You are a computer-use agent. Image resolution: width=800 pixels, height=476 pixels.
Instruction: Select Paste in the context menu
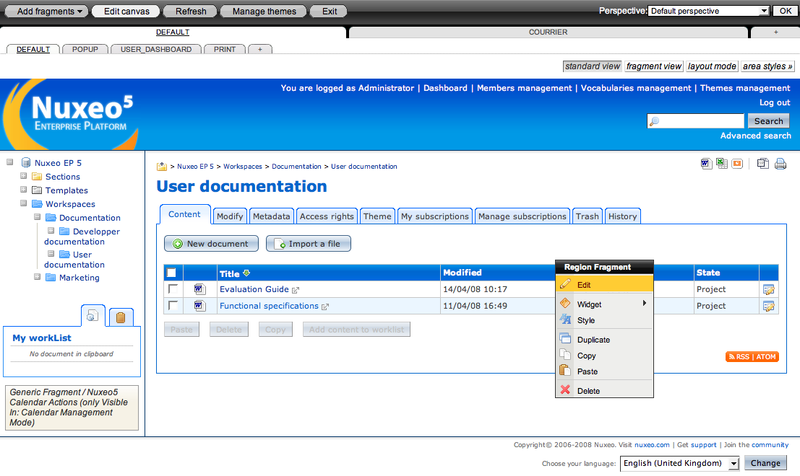click(604, 371)
